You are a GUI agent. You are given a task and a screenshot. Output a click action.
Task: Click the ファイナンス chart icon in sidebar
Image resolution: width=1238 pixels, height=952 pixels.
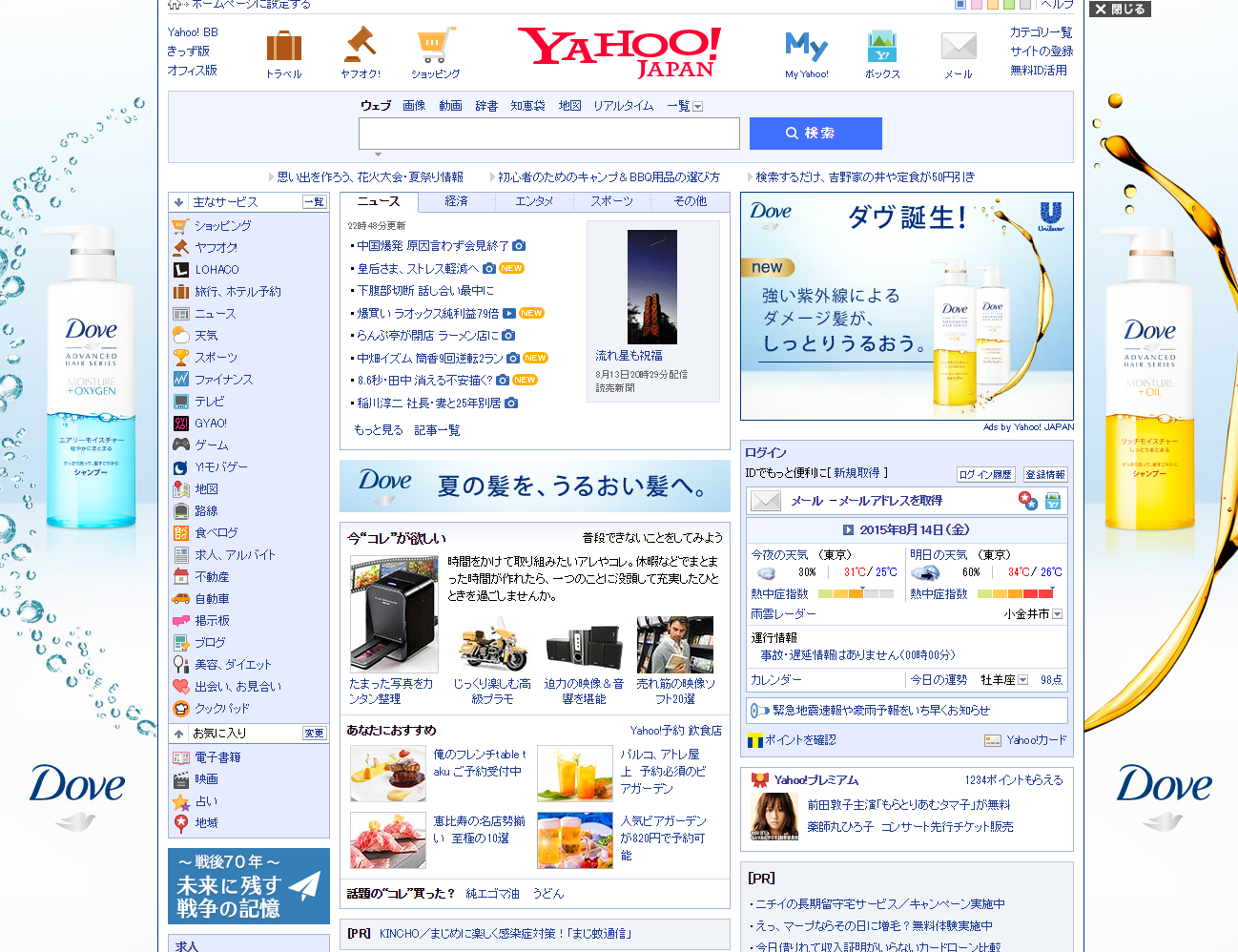(x=180, y=380)
